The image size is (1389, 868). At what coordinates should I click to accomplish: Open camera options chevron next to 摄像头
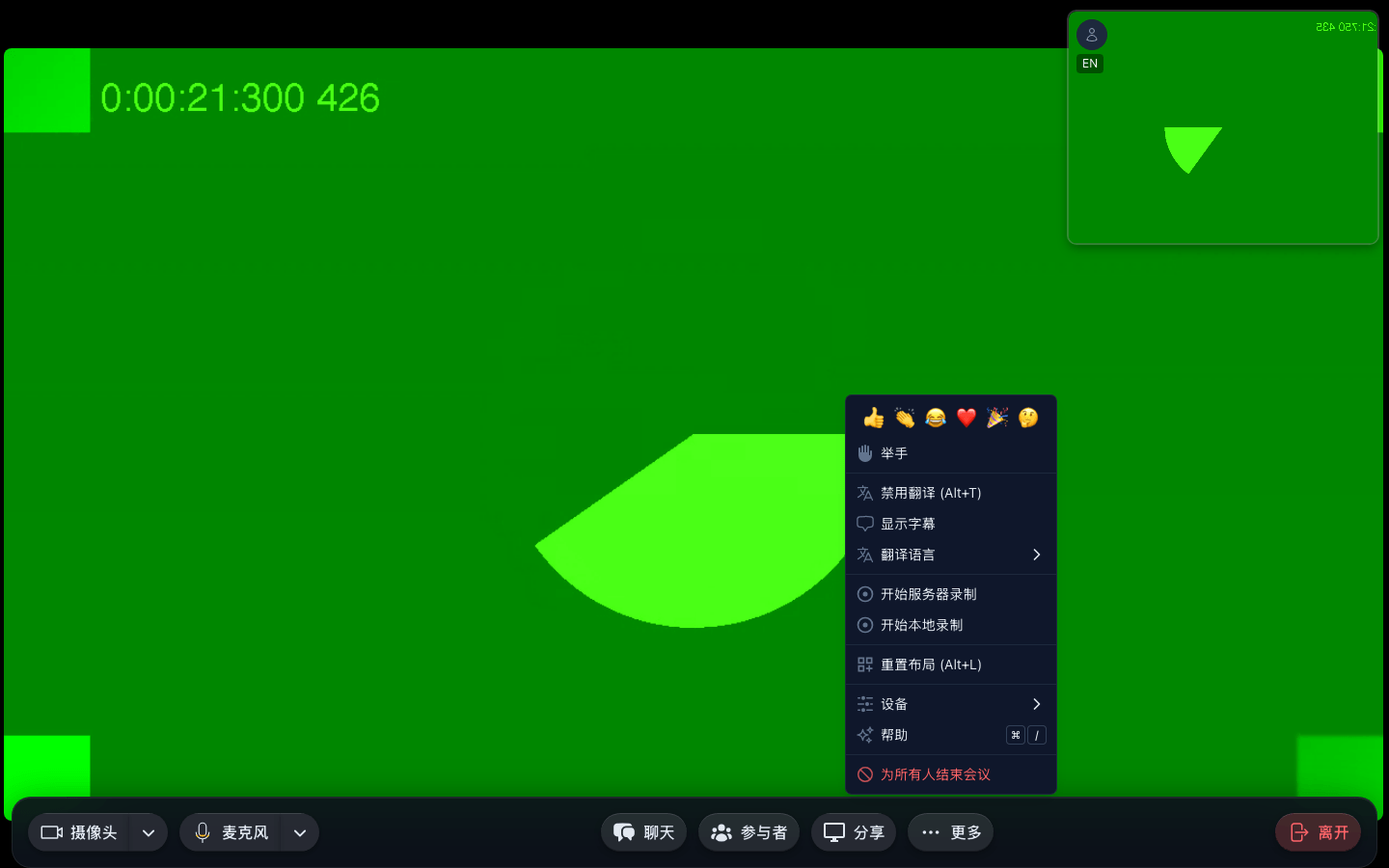[x=149, y=832]
